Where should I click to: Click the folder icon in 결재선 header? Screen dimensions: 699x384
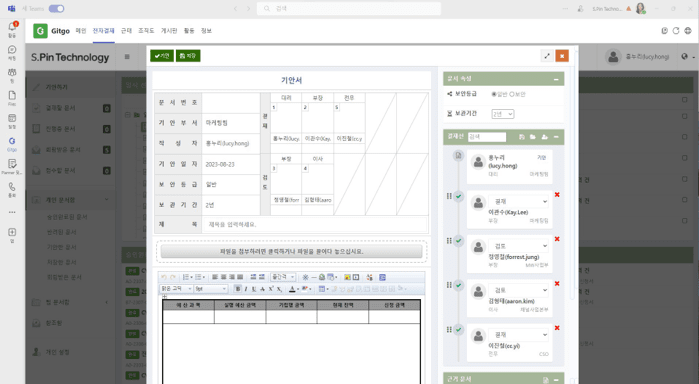click(x=533, y=137)
